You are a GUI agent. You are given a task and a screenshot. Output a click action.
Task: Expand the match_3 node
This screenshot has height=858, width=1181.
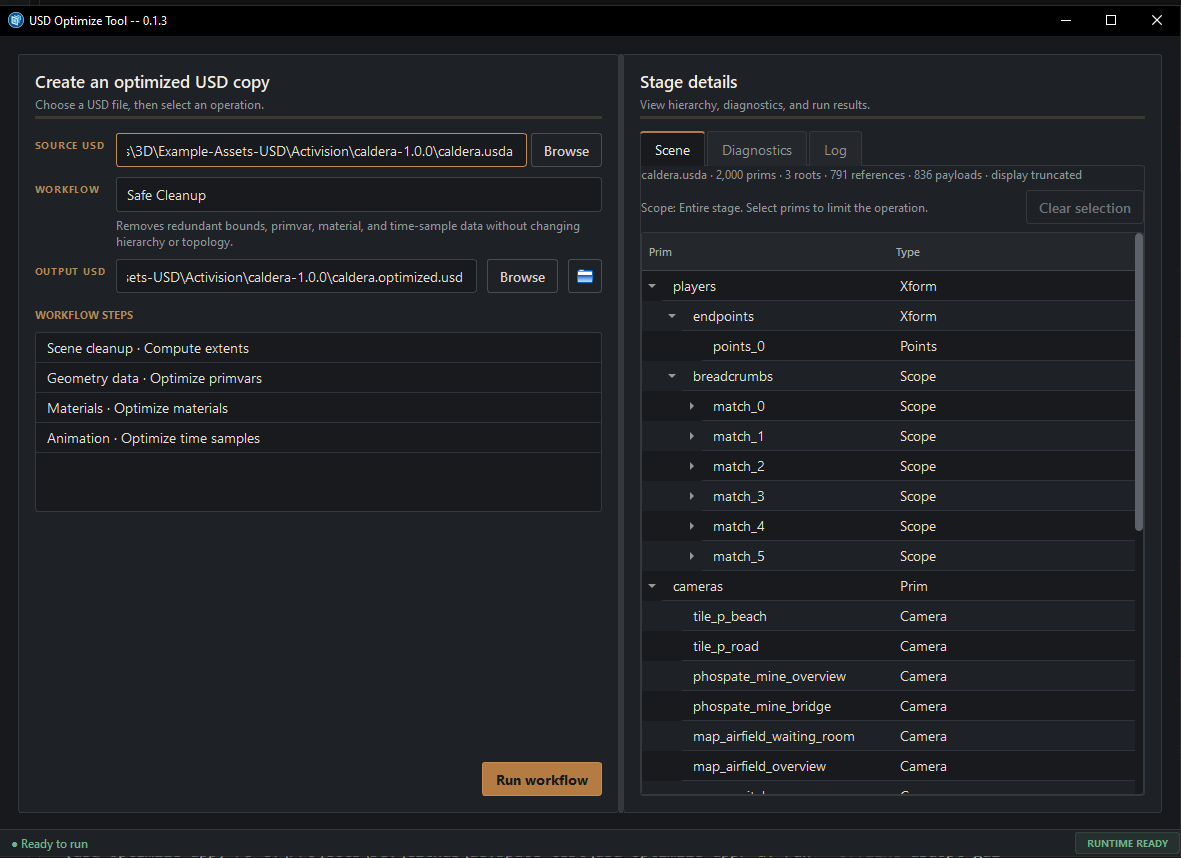(691, 496)
